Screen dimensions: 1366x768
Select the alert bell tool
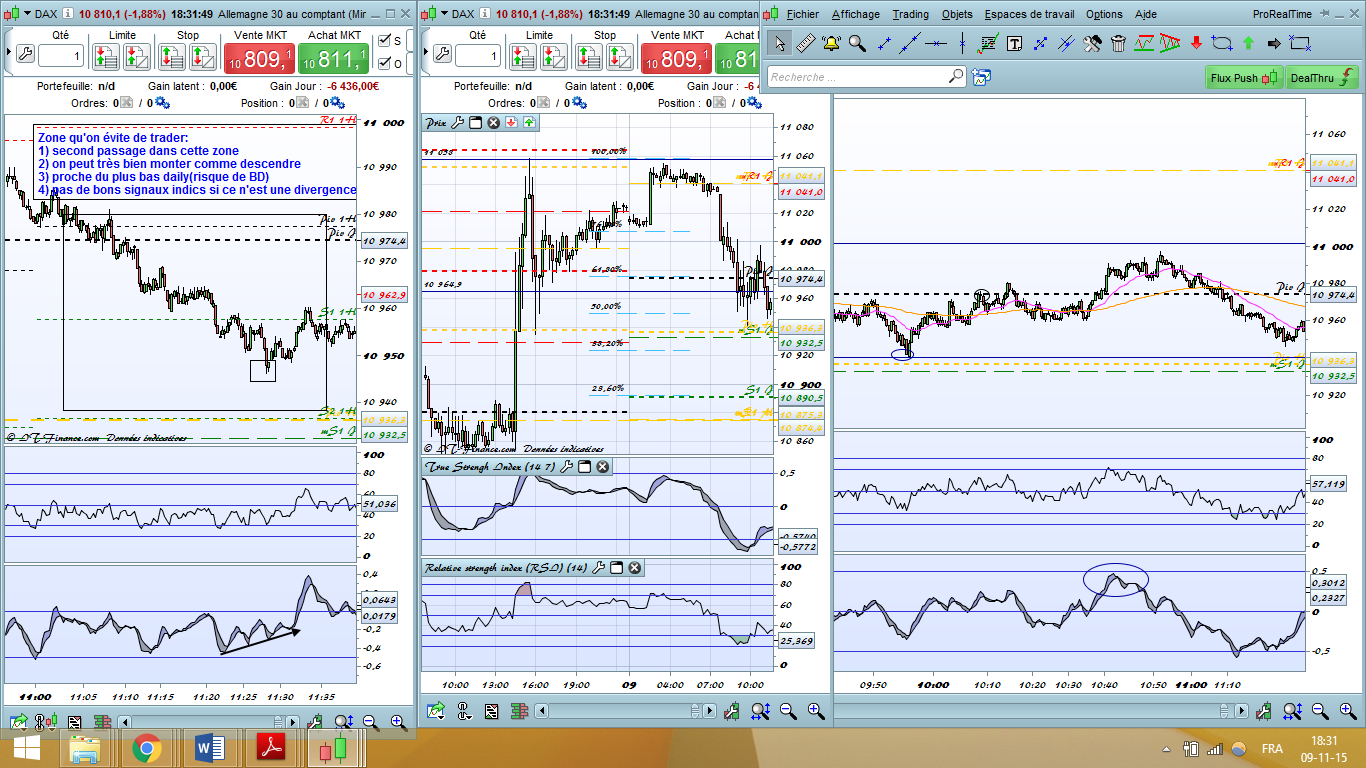[x=831, y=43]
